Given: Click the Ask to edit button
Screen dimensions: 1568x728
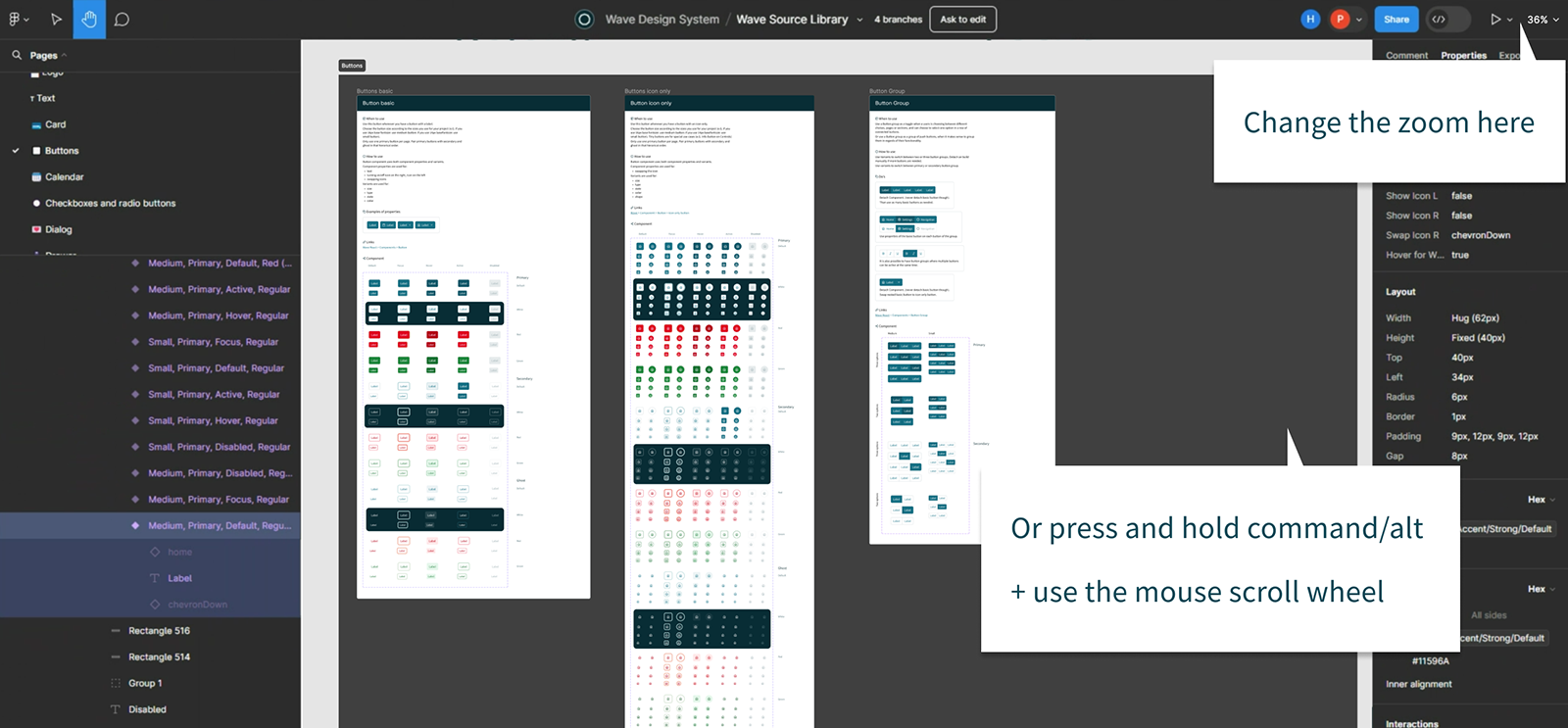Looking at the screenshot, I should click(x=963, y=19).
